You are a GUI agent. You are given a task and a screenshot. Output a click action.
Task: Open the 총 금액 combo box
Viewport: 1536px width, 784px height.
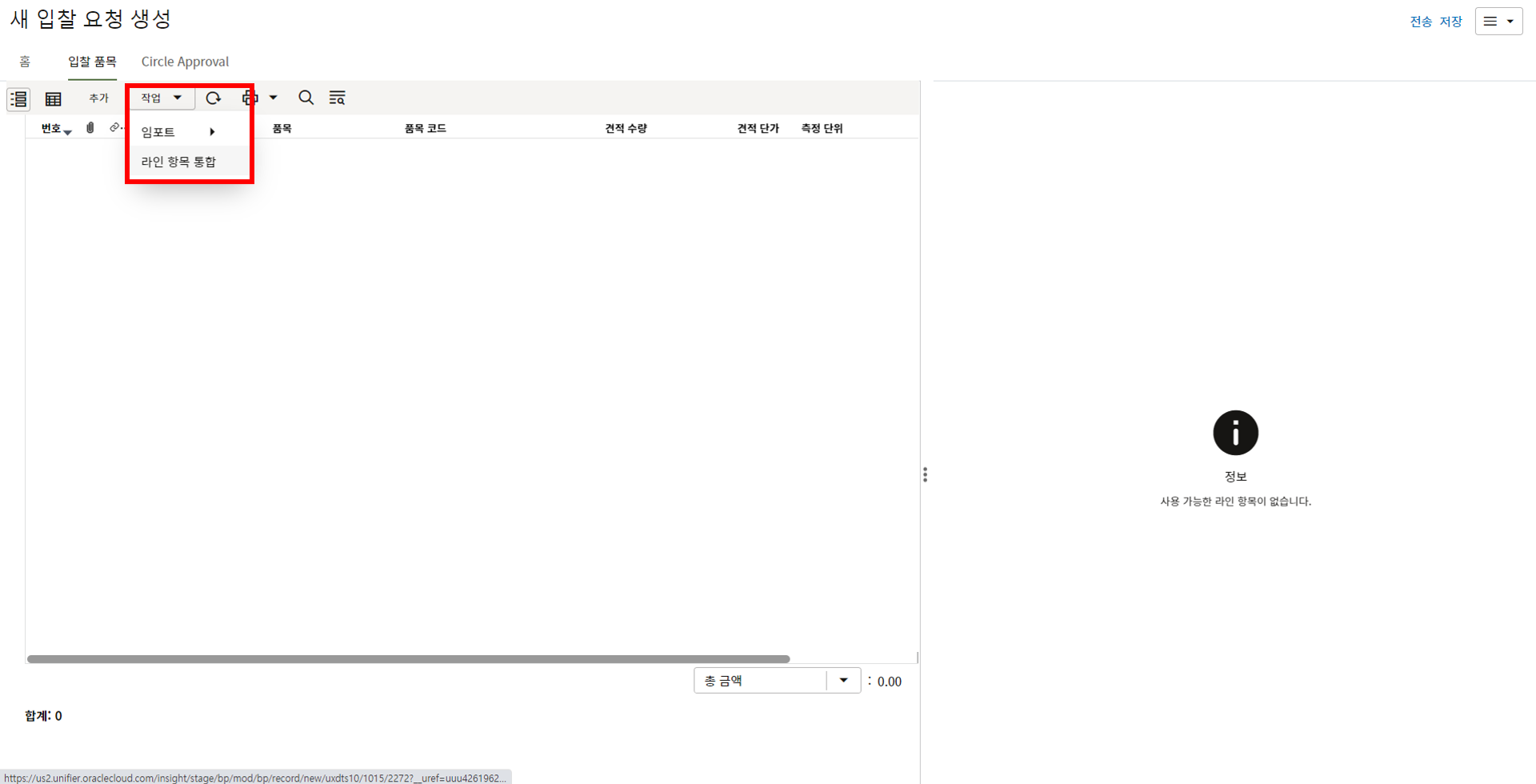click(776, 681)
